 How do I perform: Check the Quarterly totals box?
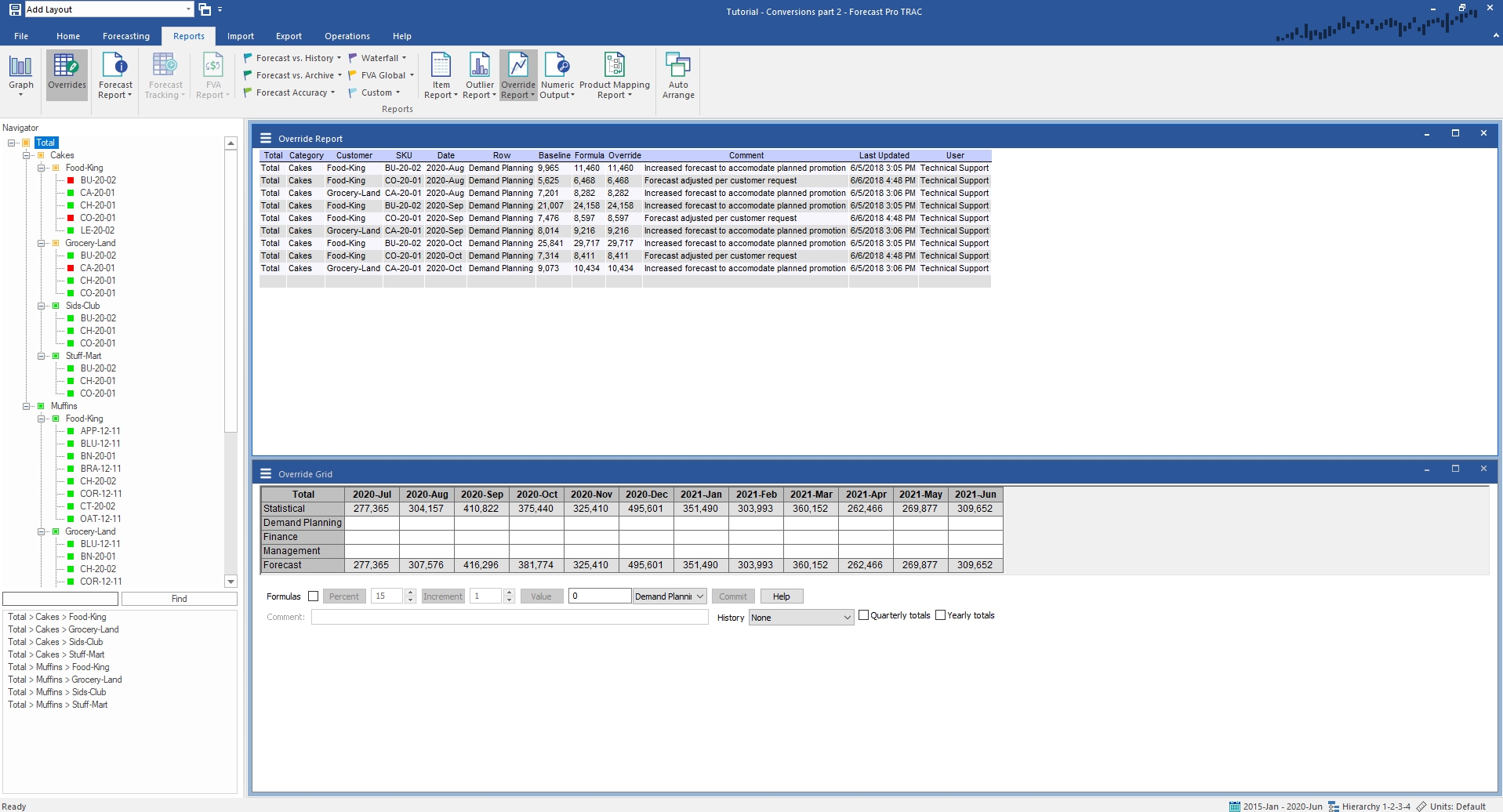pyautogui.click(x=864, y=615)
